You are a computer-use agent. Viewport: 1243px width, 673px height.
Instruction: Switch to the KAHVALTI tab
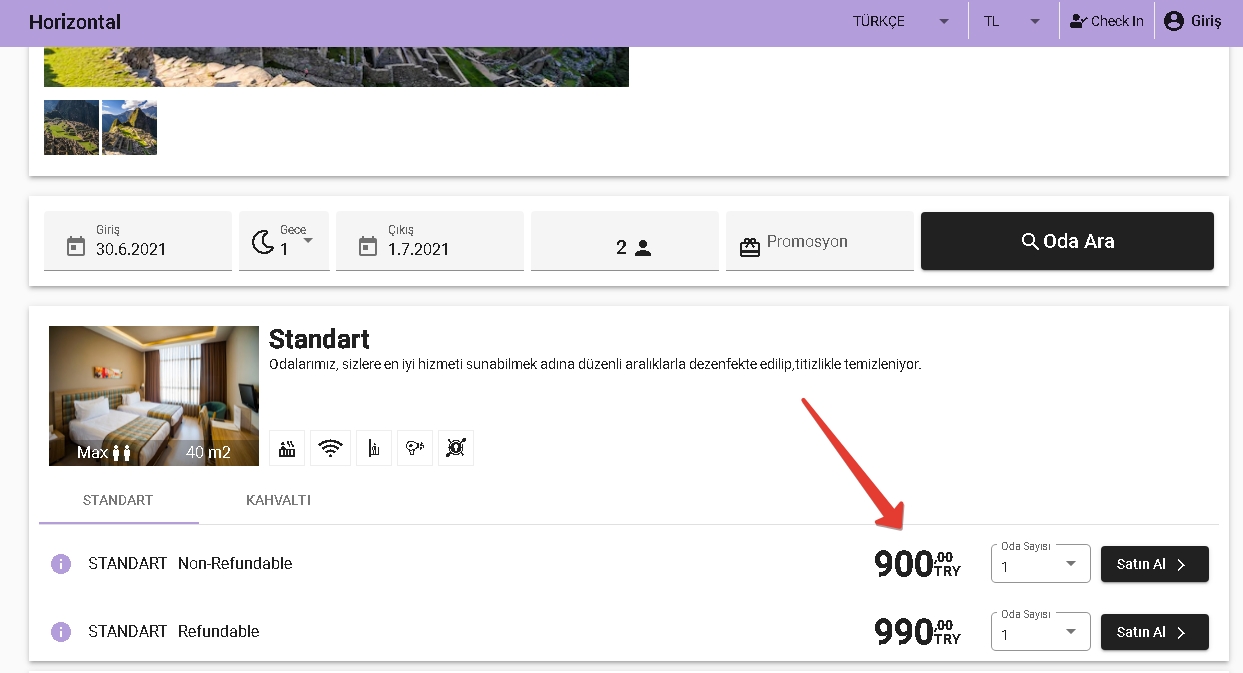[278, 500]
